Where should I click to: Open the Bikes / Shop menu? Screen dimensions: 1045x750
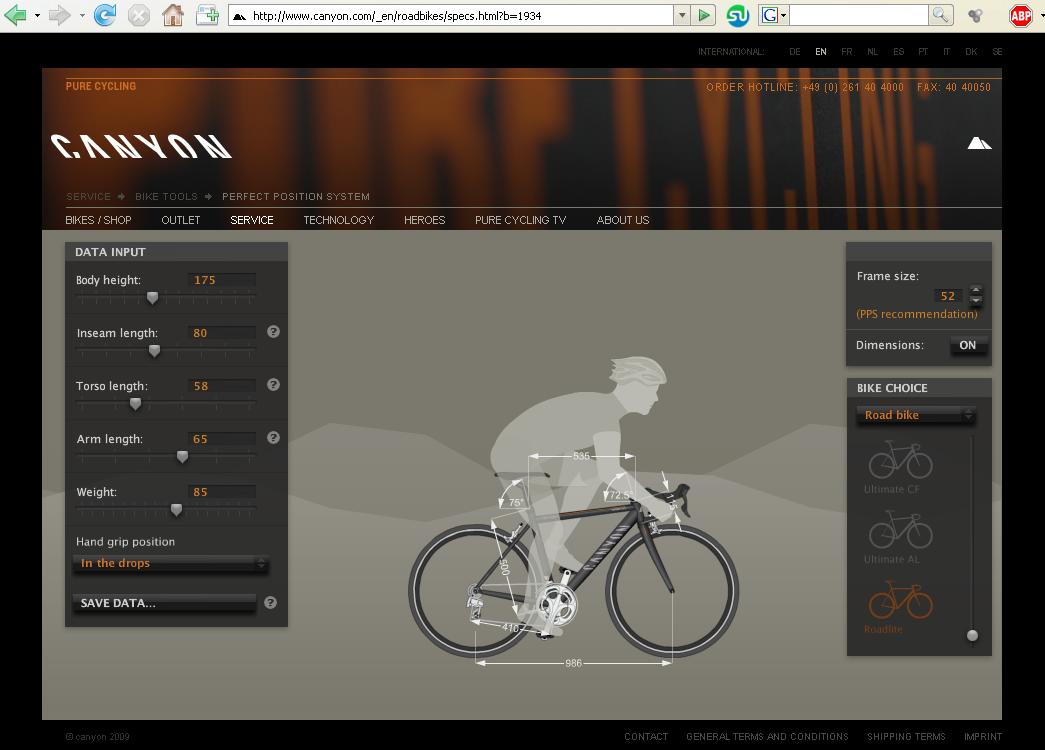click(x=98, y=220)
